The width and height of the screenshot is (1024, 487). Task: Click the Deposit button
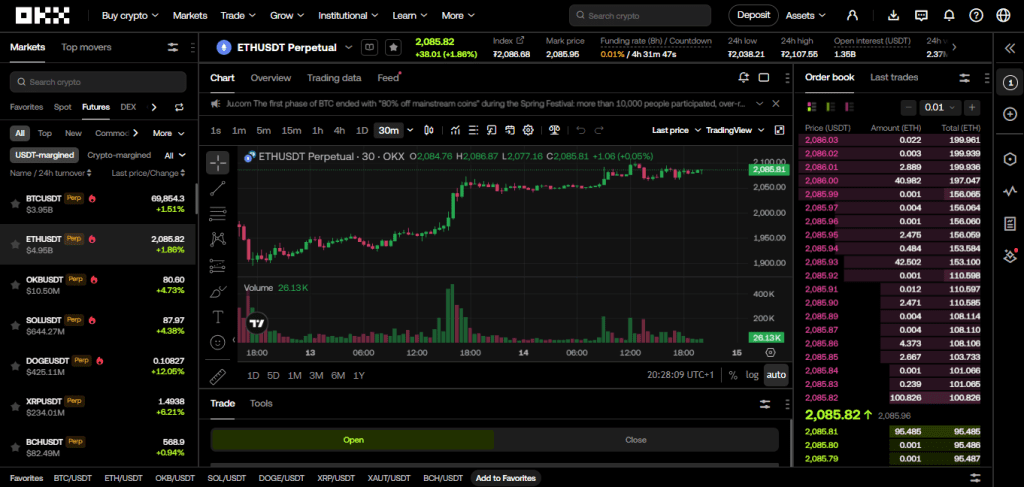tap(753, 14)
